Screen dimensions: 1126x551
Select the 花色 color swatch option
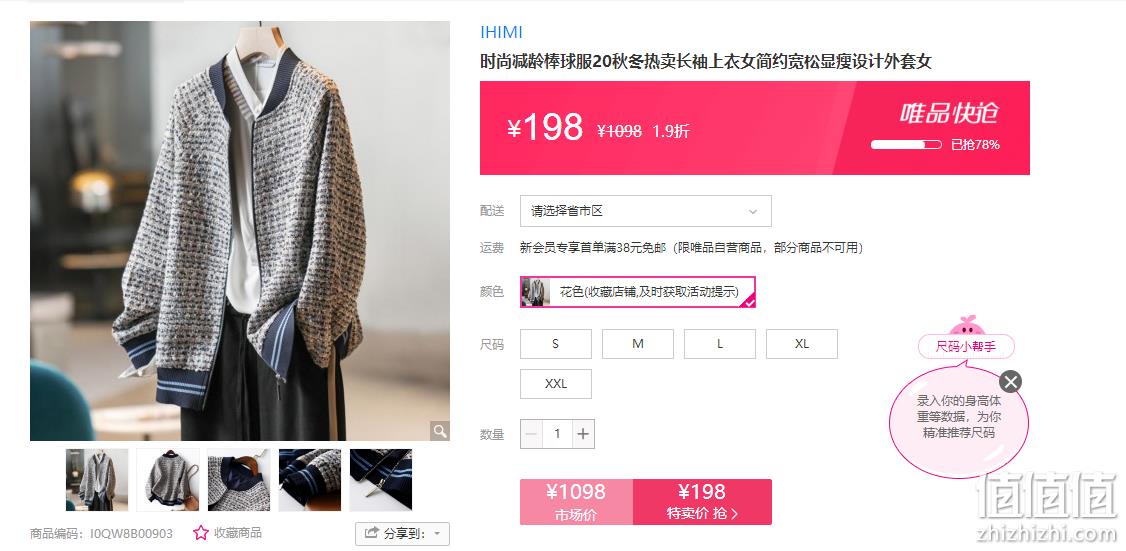point(638,292)
